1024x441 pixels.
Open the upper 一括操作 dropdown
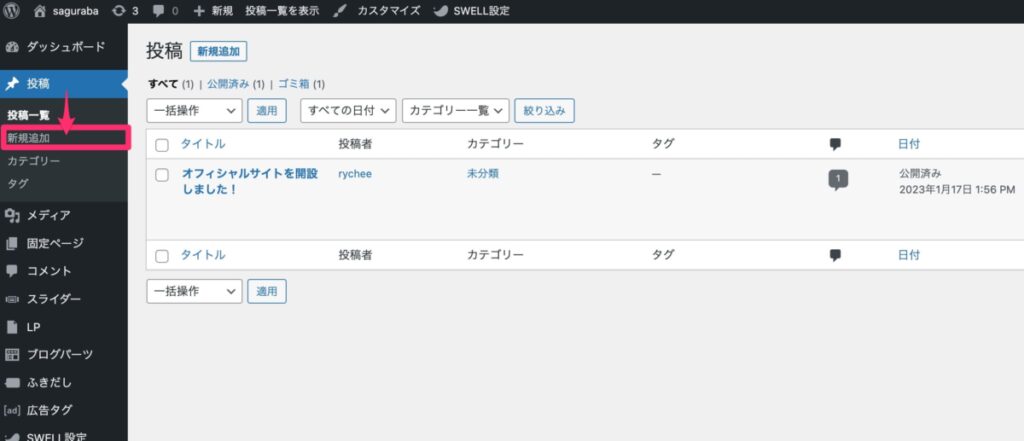(194, 110)
